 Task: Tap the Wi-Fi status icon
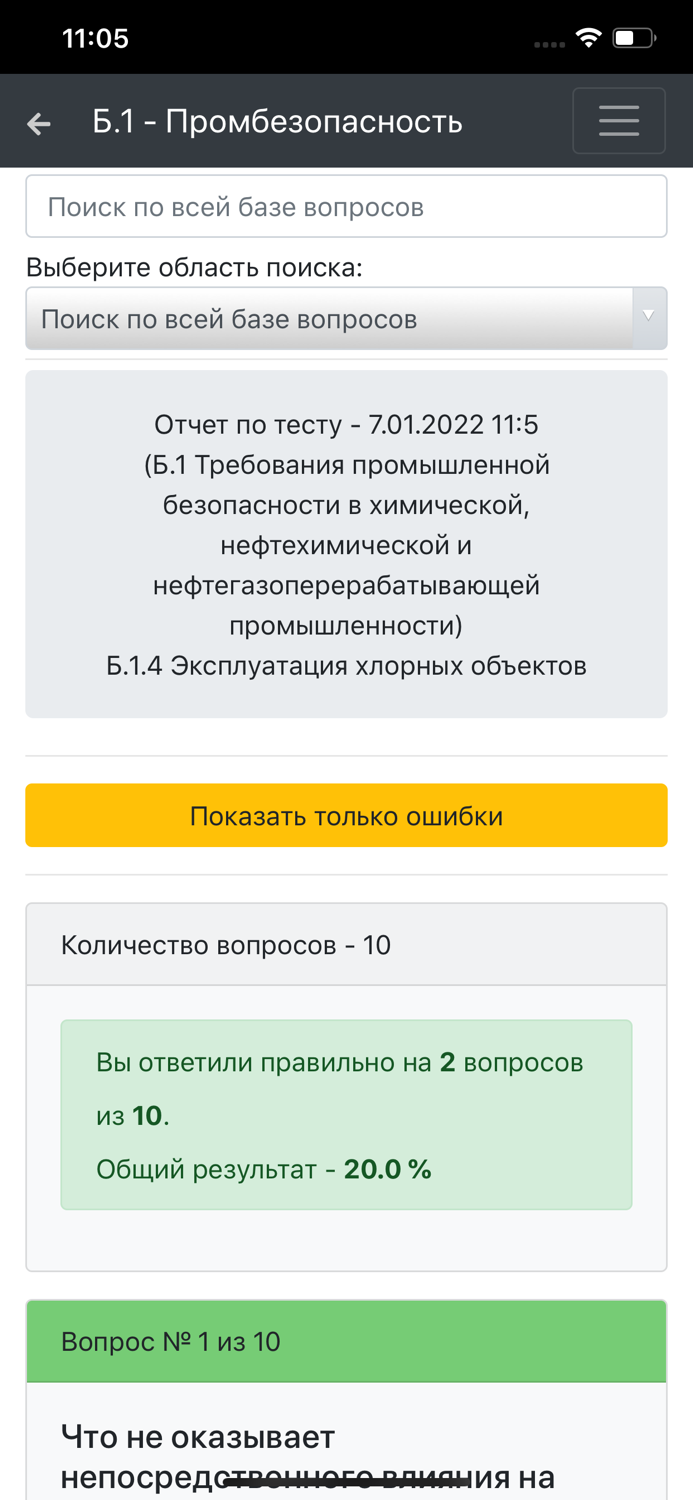coord(588,36)
